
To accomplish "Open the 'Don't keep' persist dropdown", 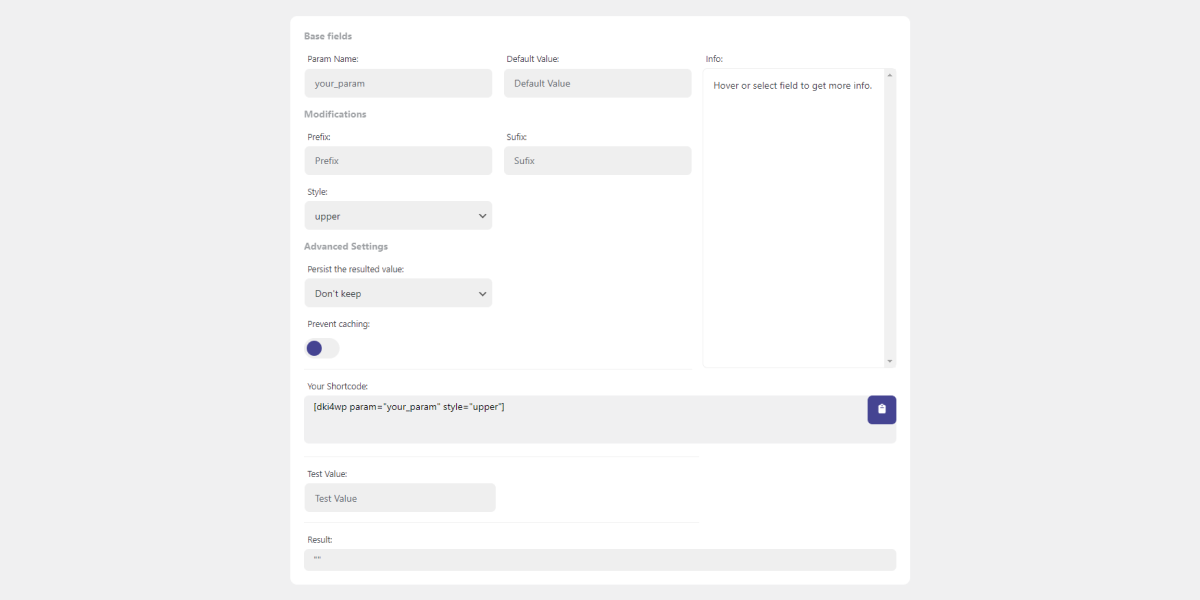I will [398, 292].
